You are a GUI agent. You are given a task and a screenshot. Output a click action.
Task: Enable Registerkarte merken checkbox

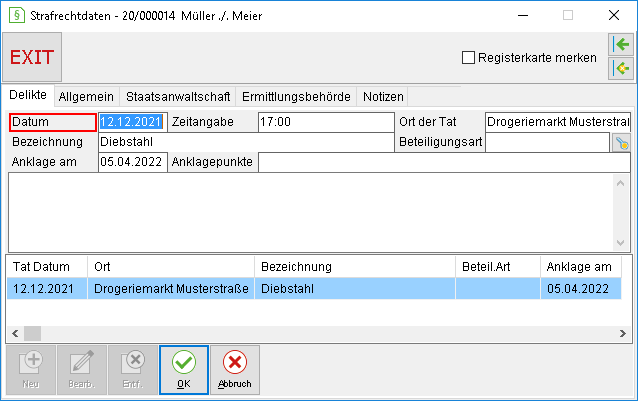tap(468, 58)
